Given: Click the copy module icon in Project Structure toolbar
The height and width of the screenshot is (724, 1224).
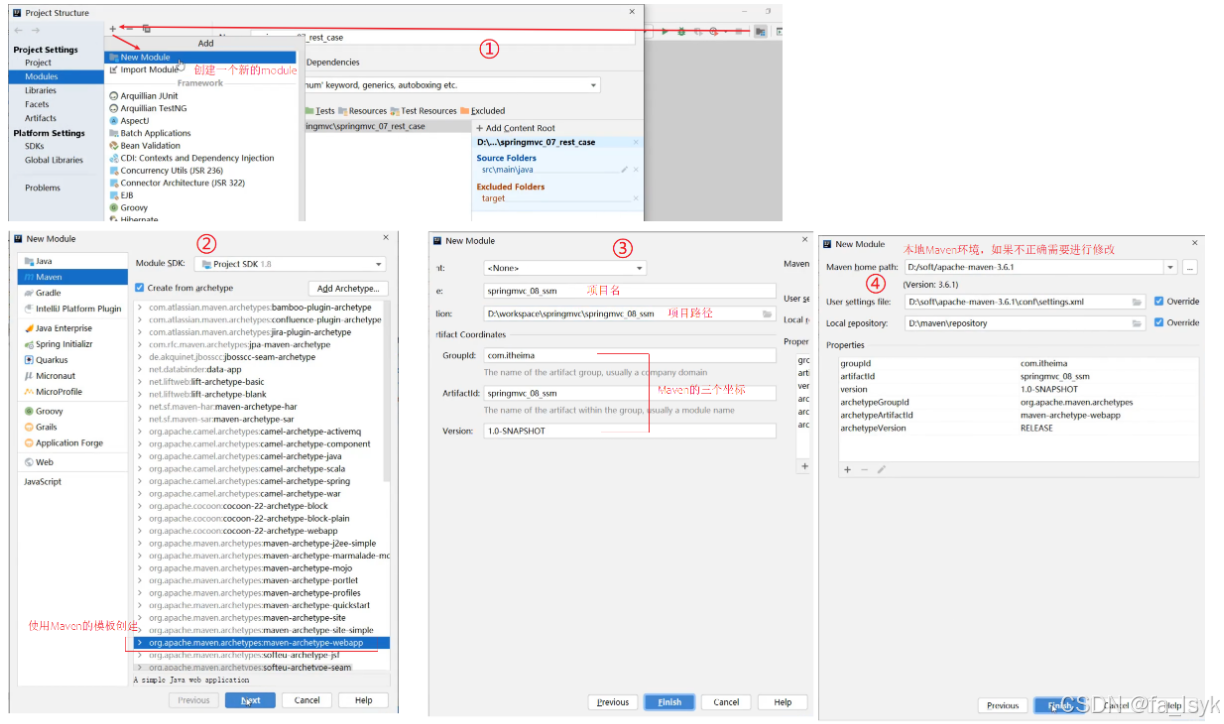Looking at the screenshot, I should 146,29.
